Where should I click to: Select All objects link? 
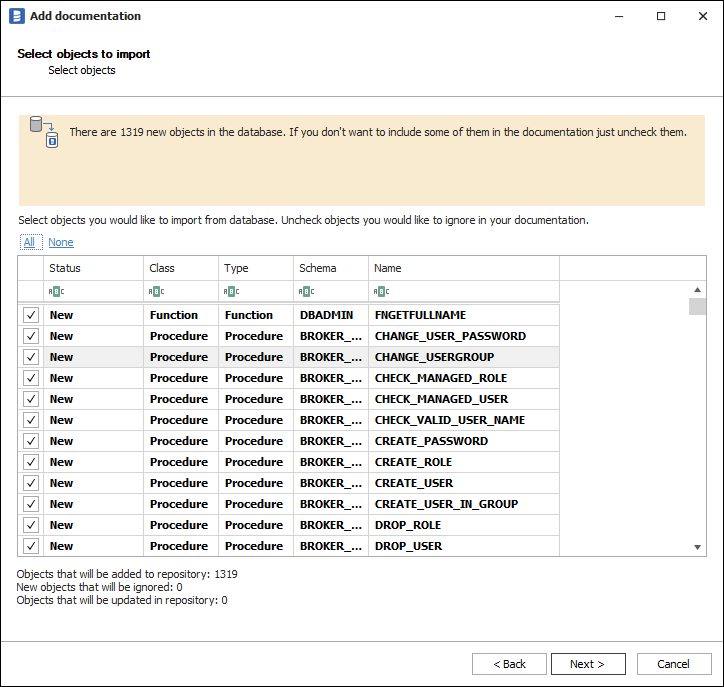point(29,242)
